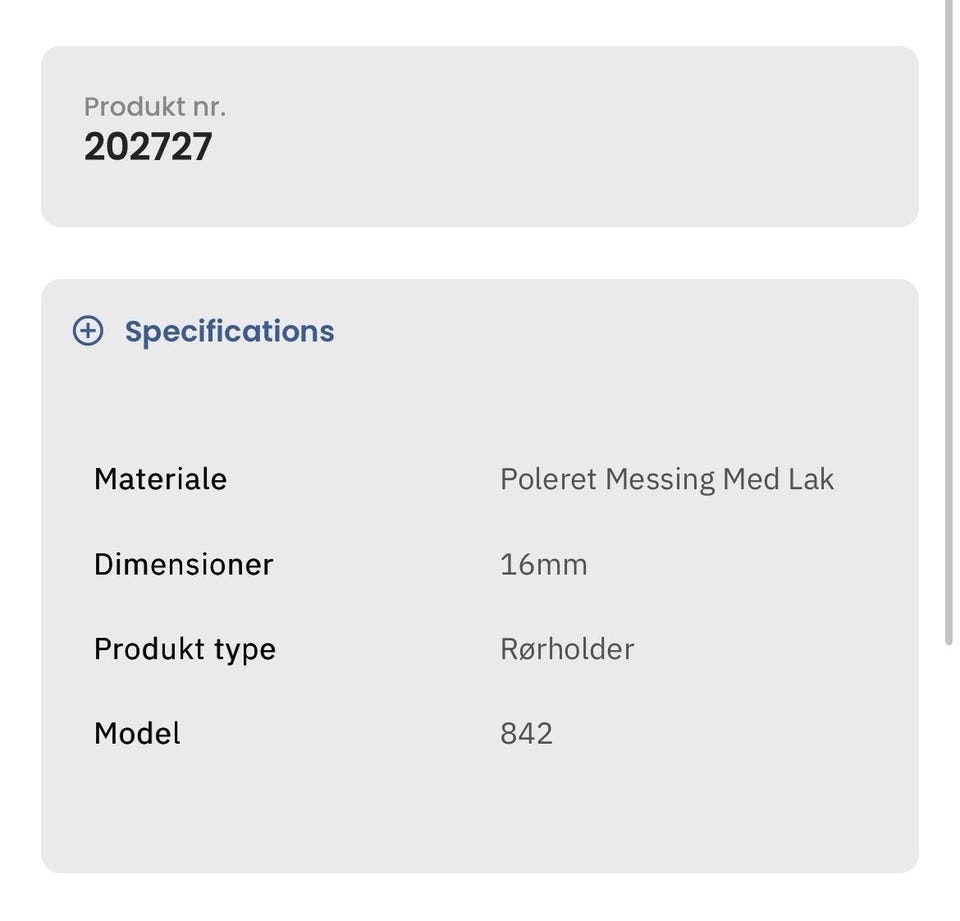Click the vertical scrollbar thumb

coord(948,320)
